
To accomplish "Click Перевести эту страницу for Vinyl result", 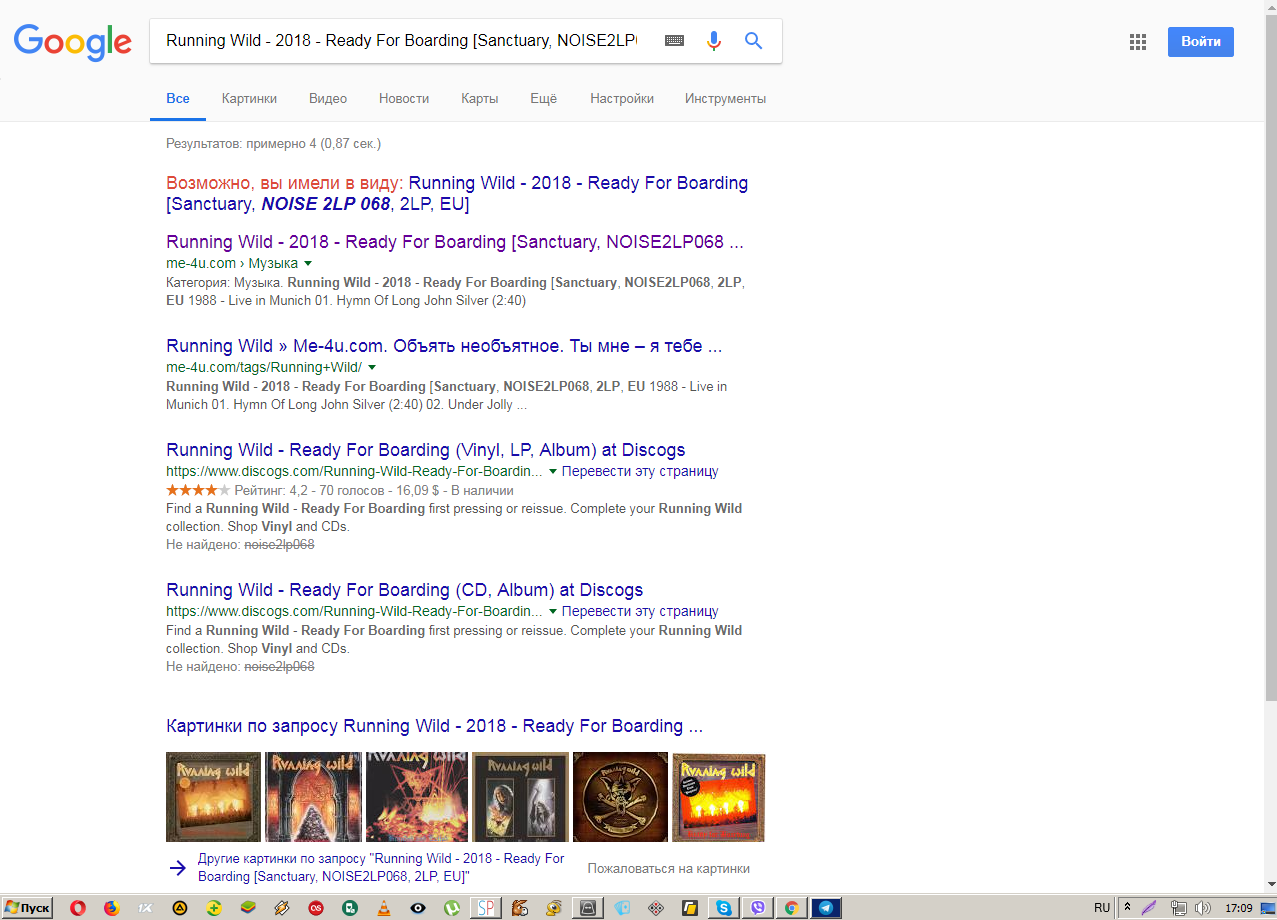I will [640, 471].
